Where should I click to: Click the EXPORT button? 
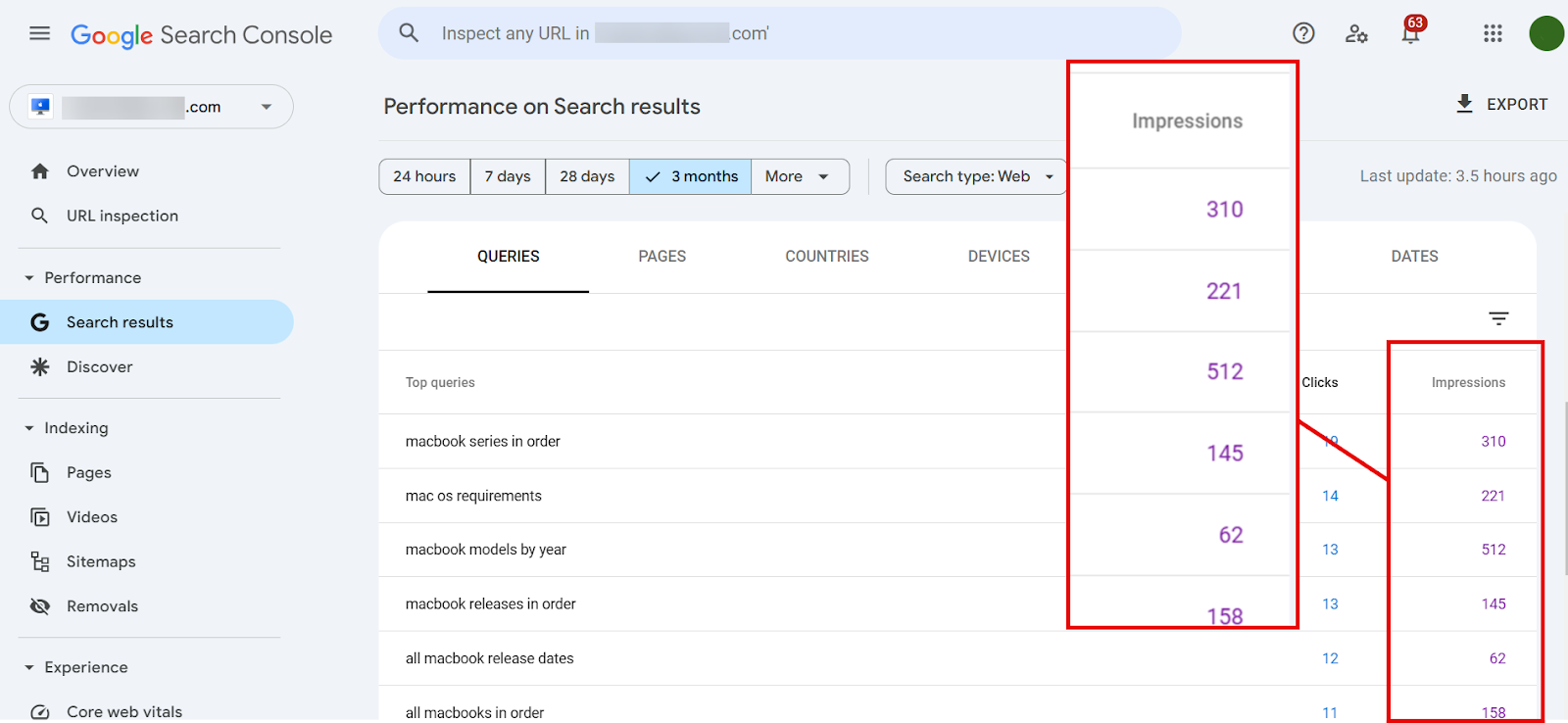tap(1501, 104)
